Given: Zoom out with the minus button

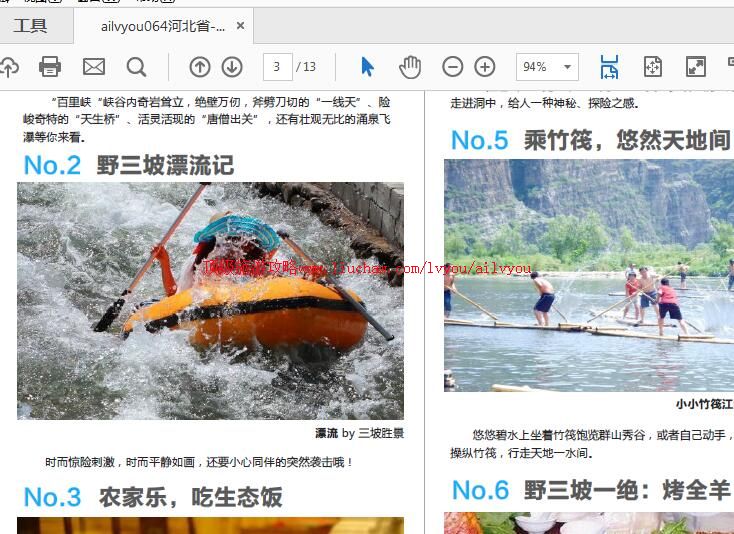Looking at the screenshot, I should click(x=453, y=67).
